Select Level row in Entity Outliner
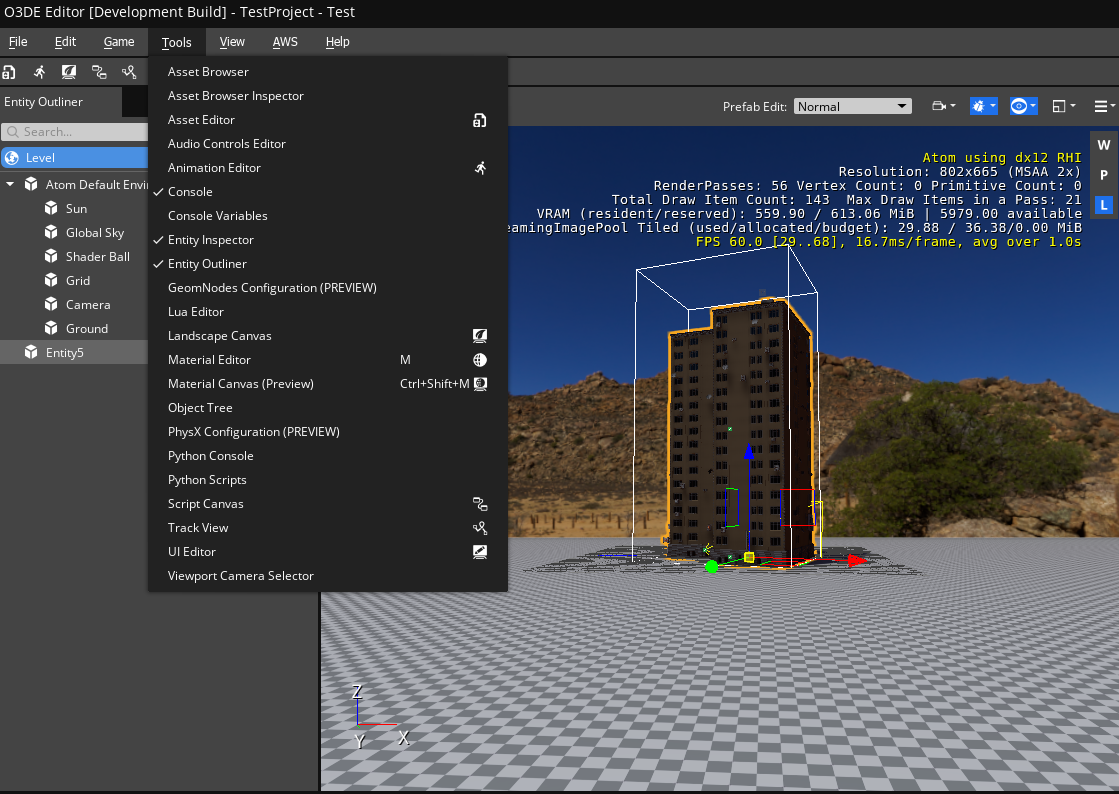Image resolution: width=1119 pixels, height=794 pixels. [74, 158]
